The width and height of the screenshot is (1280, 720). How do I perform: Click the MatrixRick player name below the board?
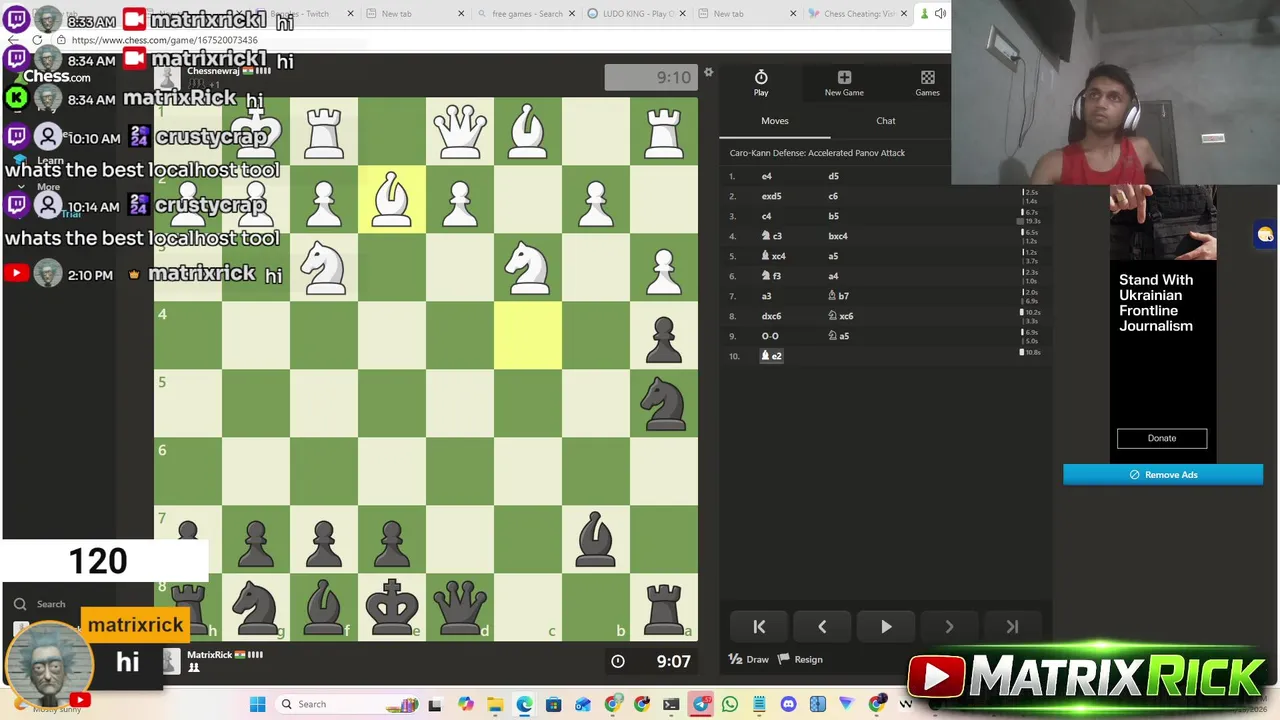[209, 655]
